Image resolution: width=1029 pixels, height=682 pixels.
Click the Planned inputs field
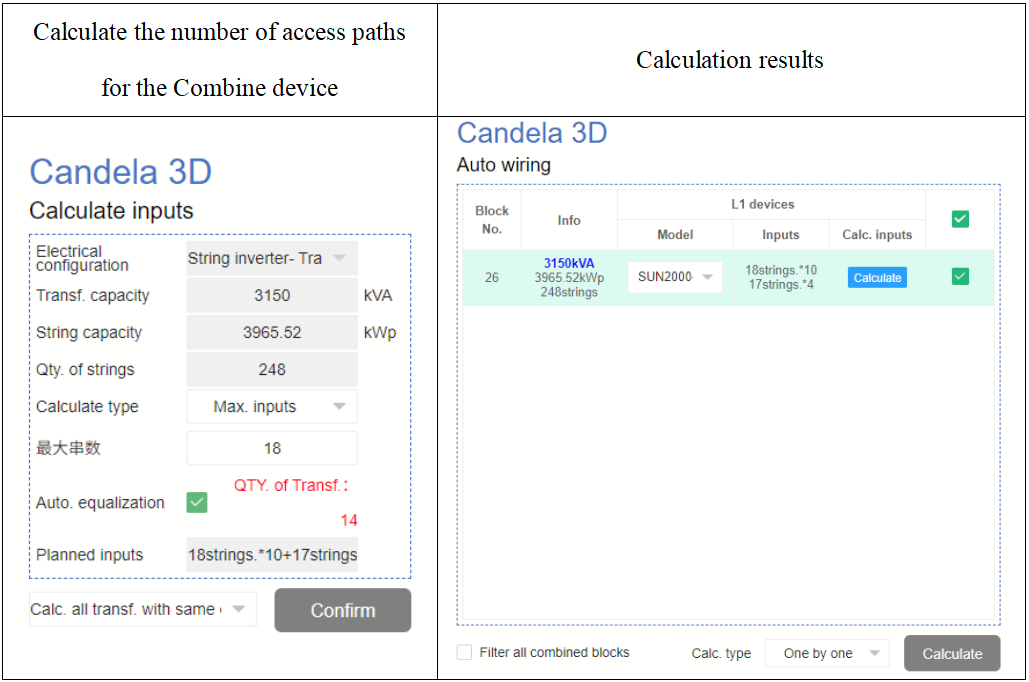pyautogui.click(x=271, y=555)
